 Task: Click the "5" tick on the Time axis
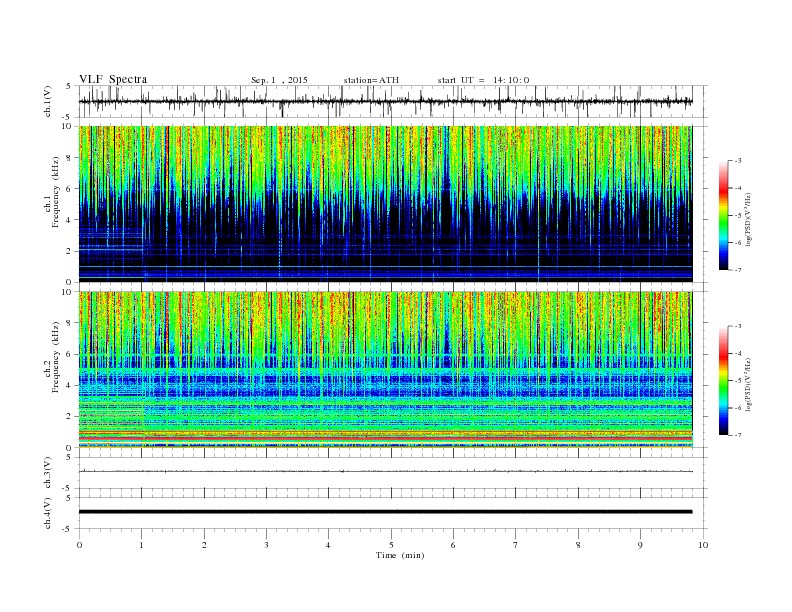[391, 545]
